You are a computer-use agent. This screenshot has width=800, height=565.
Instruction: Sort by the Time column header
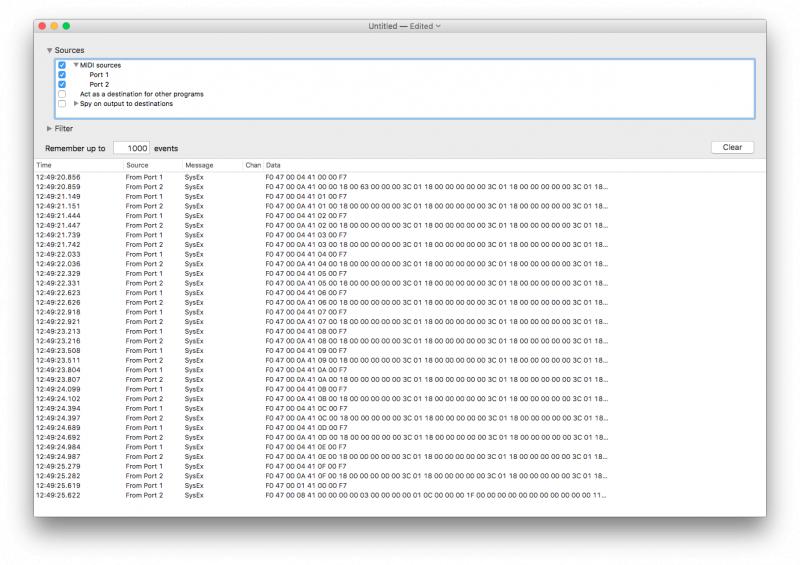point(79,165)
